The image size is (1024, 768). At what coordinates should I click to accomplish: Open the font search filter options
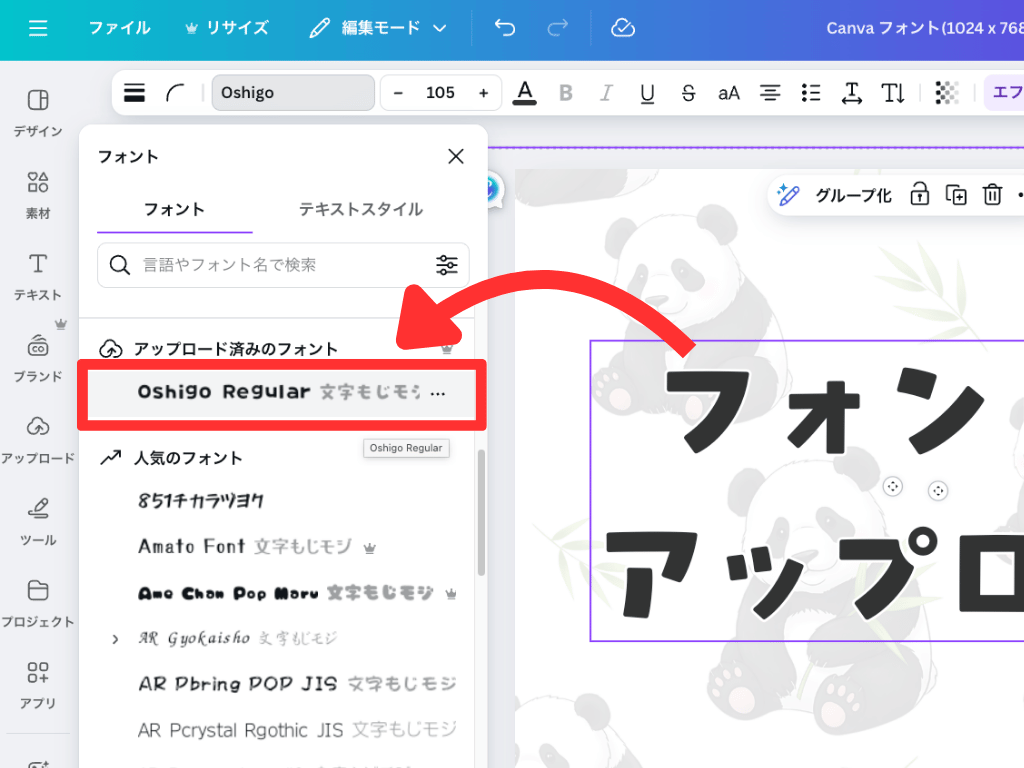(x=449, y=265)
